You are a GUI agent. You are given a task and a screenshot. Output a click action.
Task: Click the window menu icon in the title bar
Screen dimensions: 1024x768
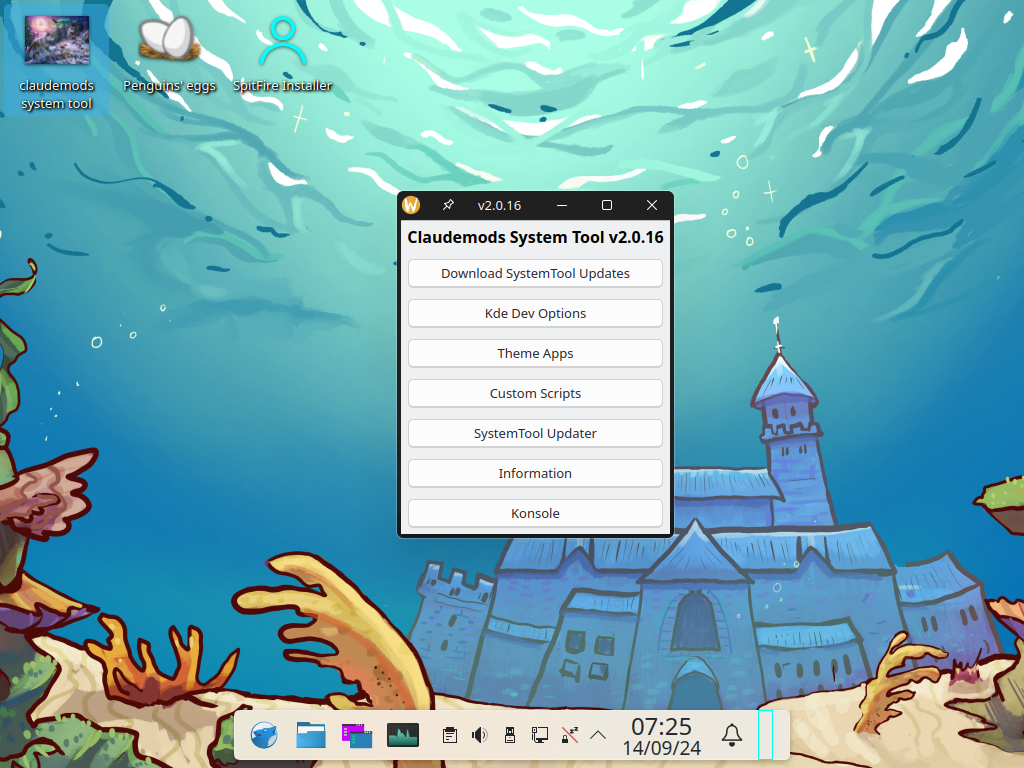(411, 205)
